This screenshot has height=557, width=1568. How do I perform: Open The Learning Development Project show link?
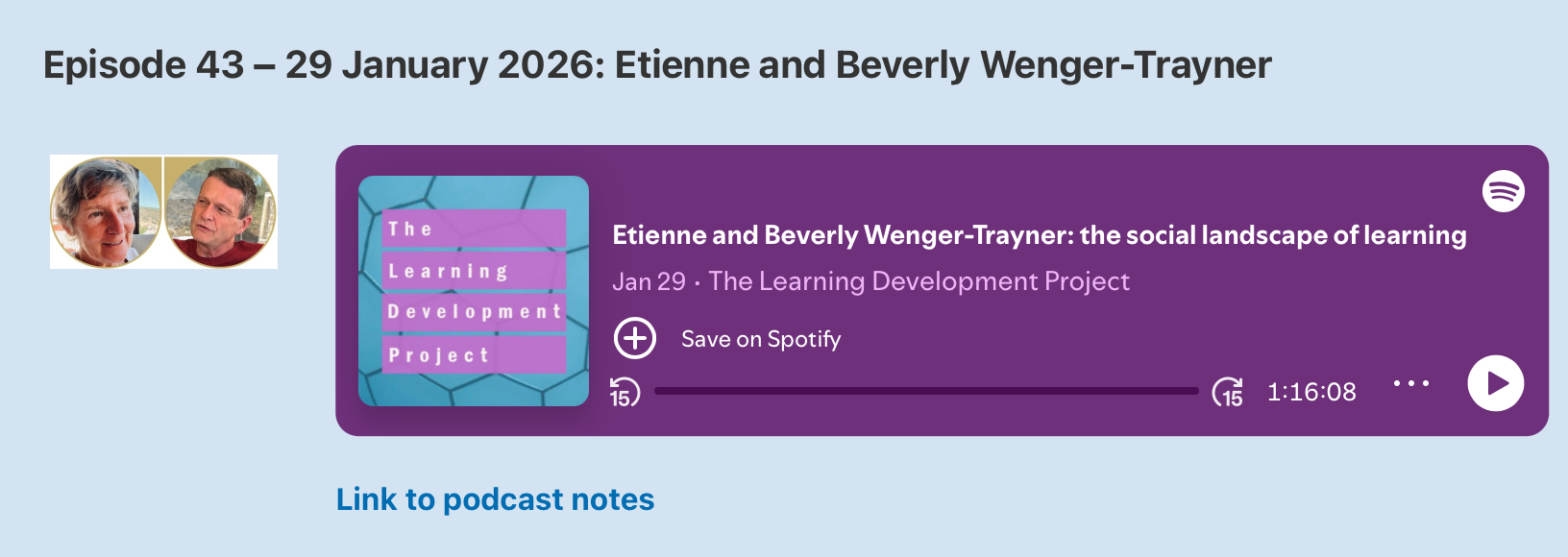pyautogui.click(x=919, y=281)
